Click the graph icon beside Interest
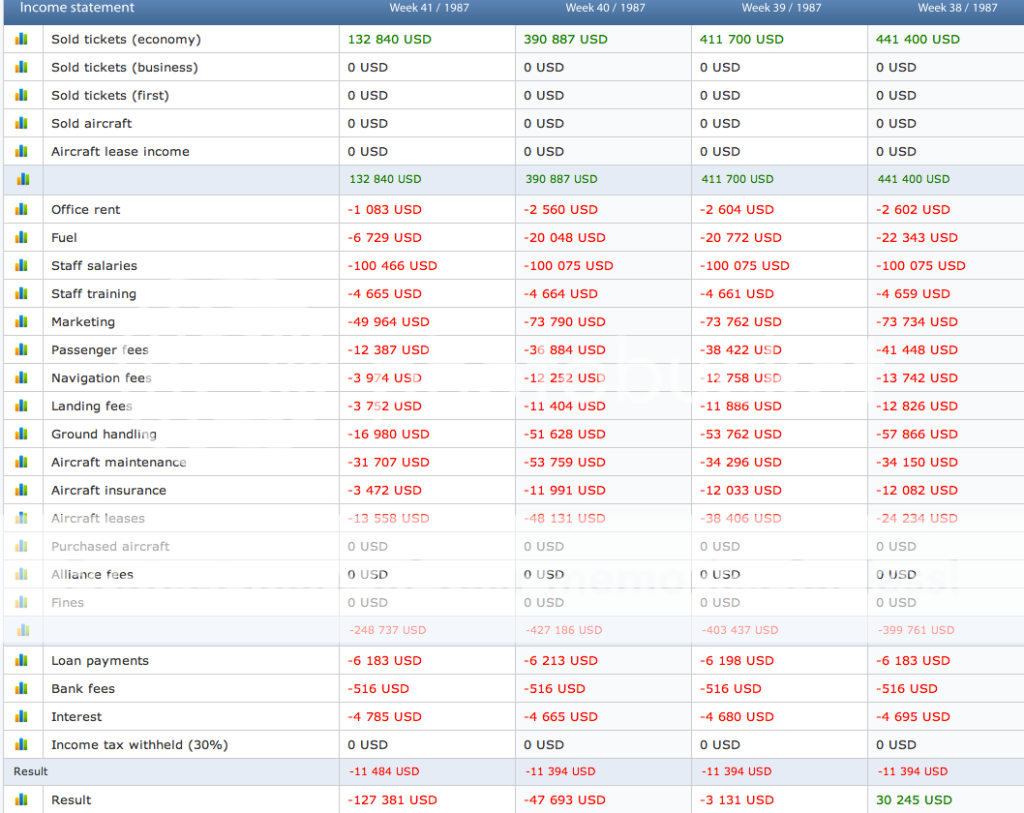1024x813 pixels. pos(22,716)
